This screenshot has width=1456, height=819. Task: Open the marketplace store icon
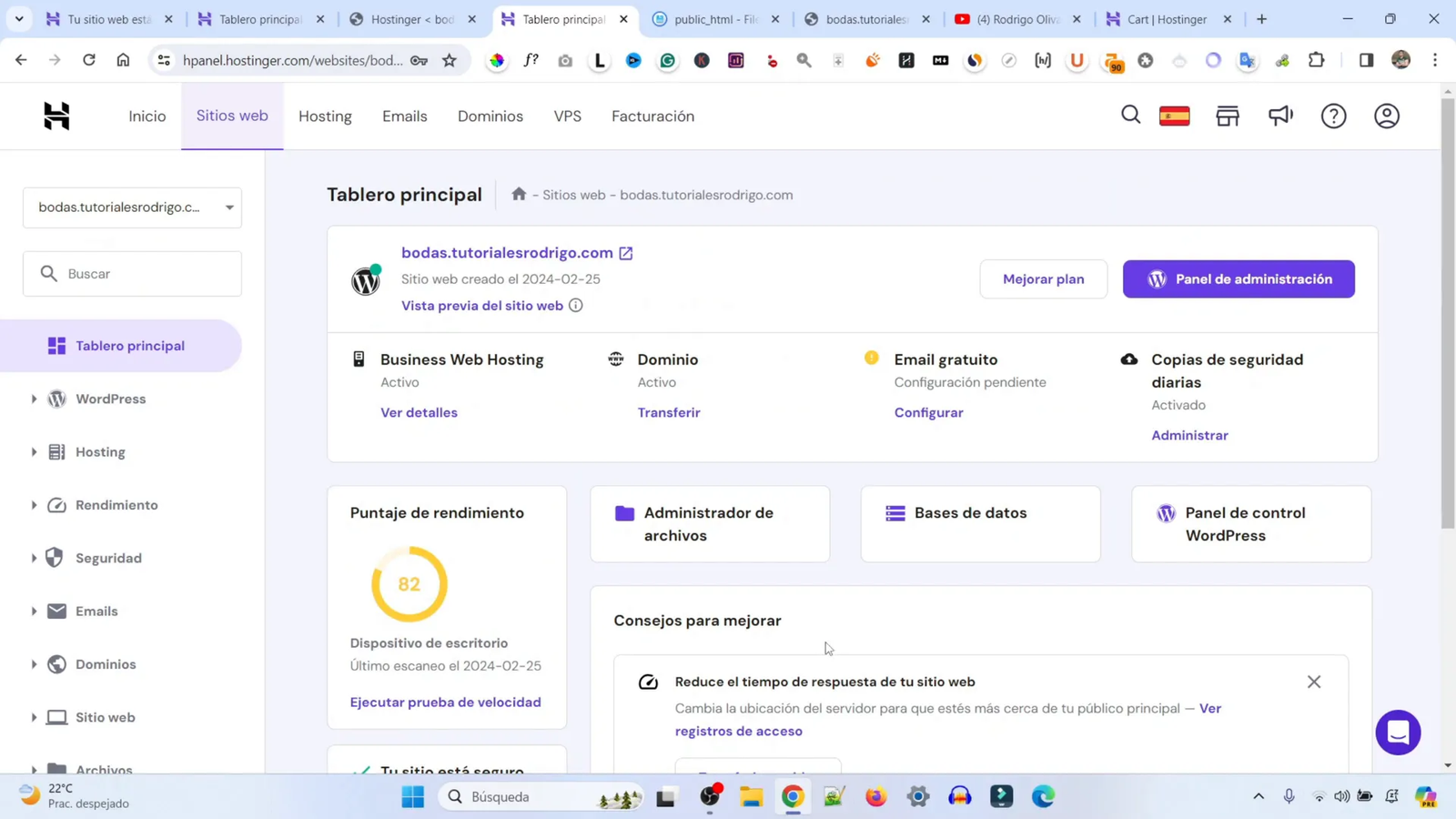(1228, 116)
